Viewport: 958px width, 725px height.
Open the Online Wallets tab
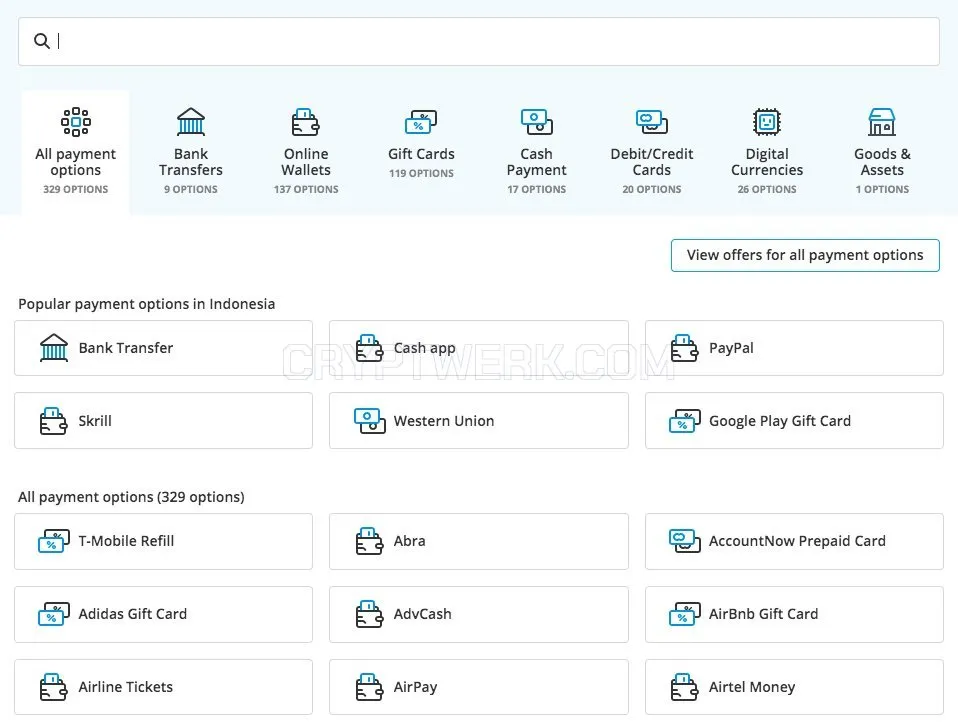(306, 152)
